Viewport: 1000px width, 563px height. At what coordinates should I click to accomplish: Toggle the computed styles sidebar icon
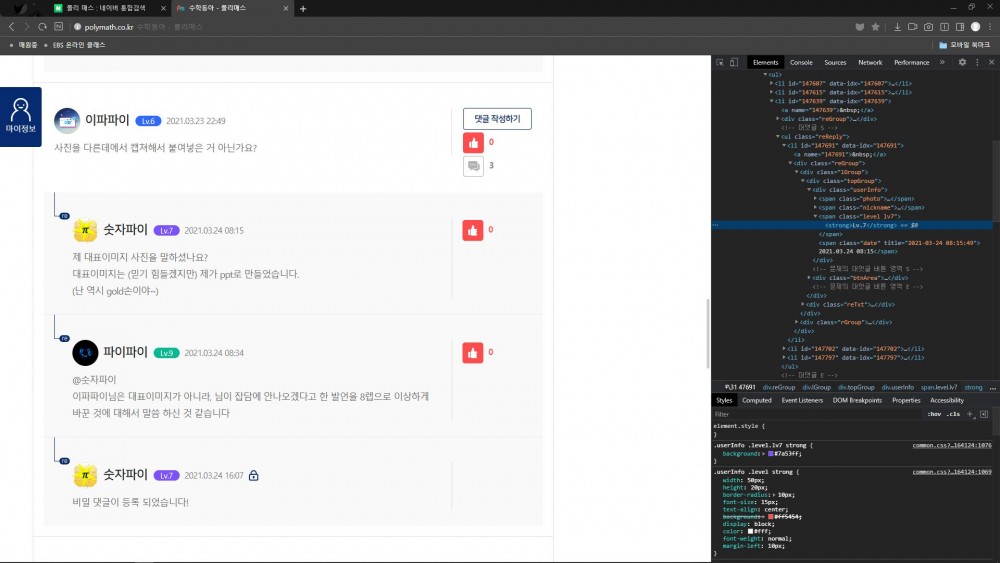(984, 414)
